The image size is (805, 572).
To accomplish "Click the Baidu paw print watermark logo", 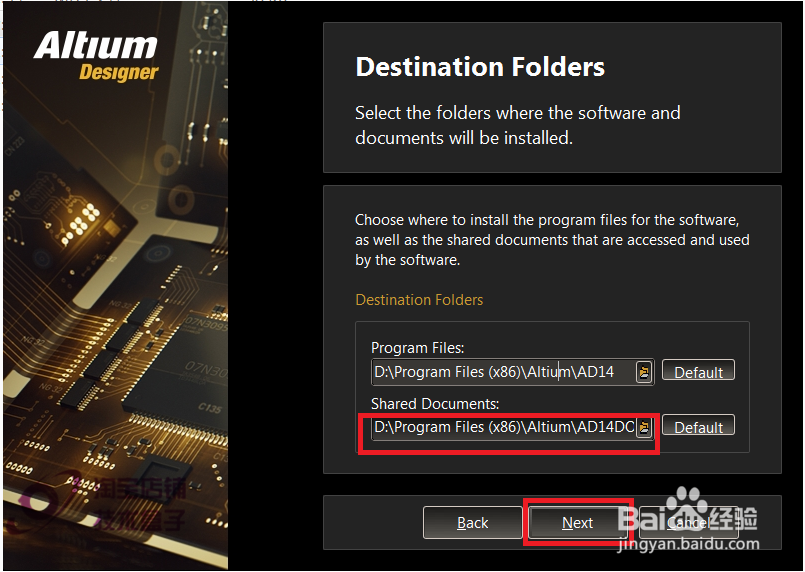I will [687, 501].
